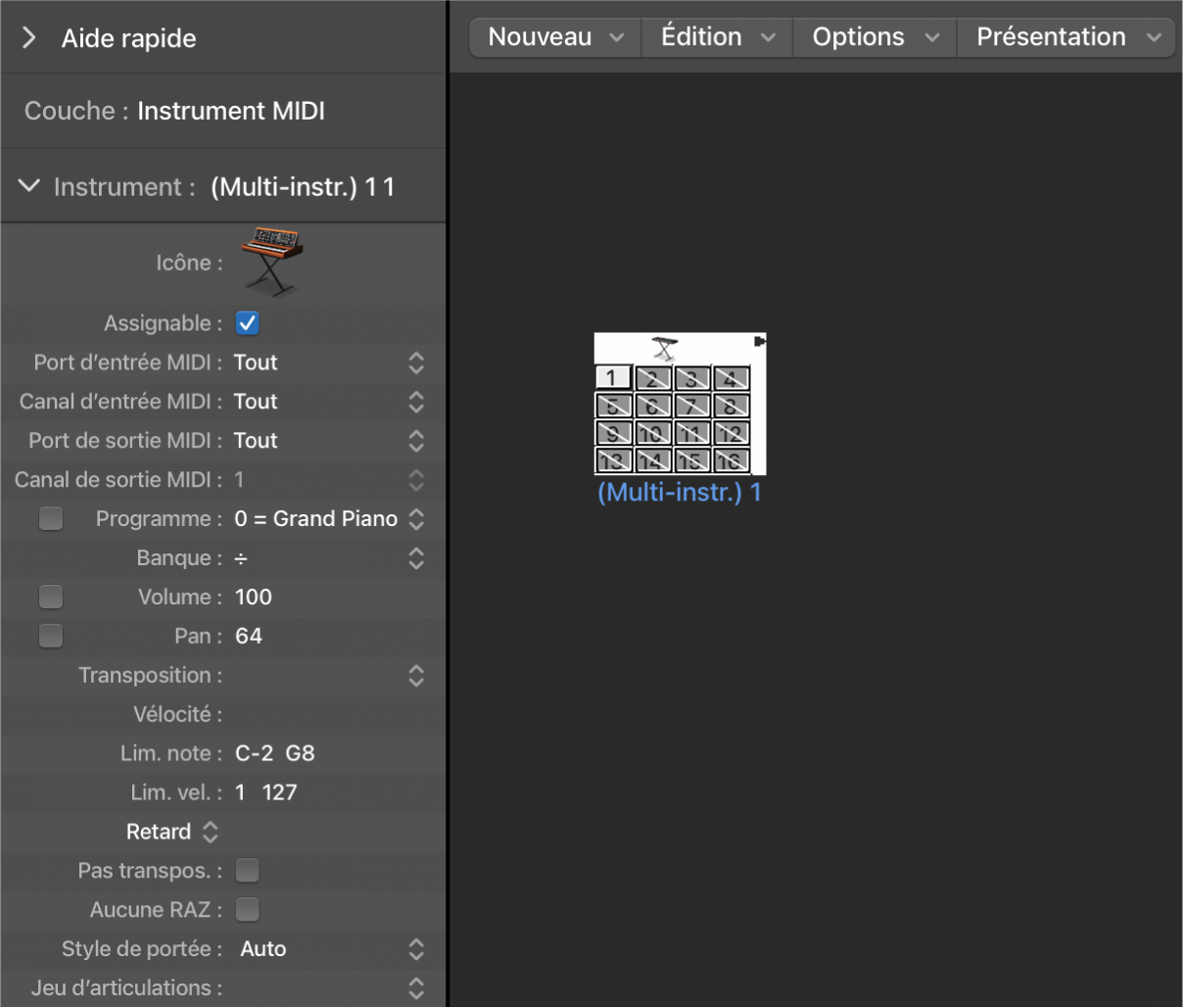Activate sub-channel 13 of the multi-instrument
The image size is (1183, 1008).
pos(613,460)
